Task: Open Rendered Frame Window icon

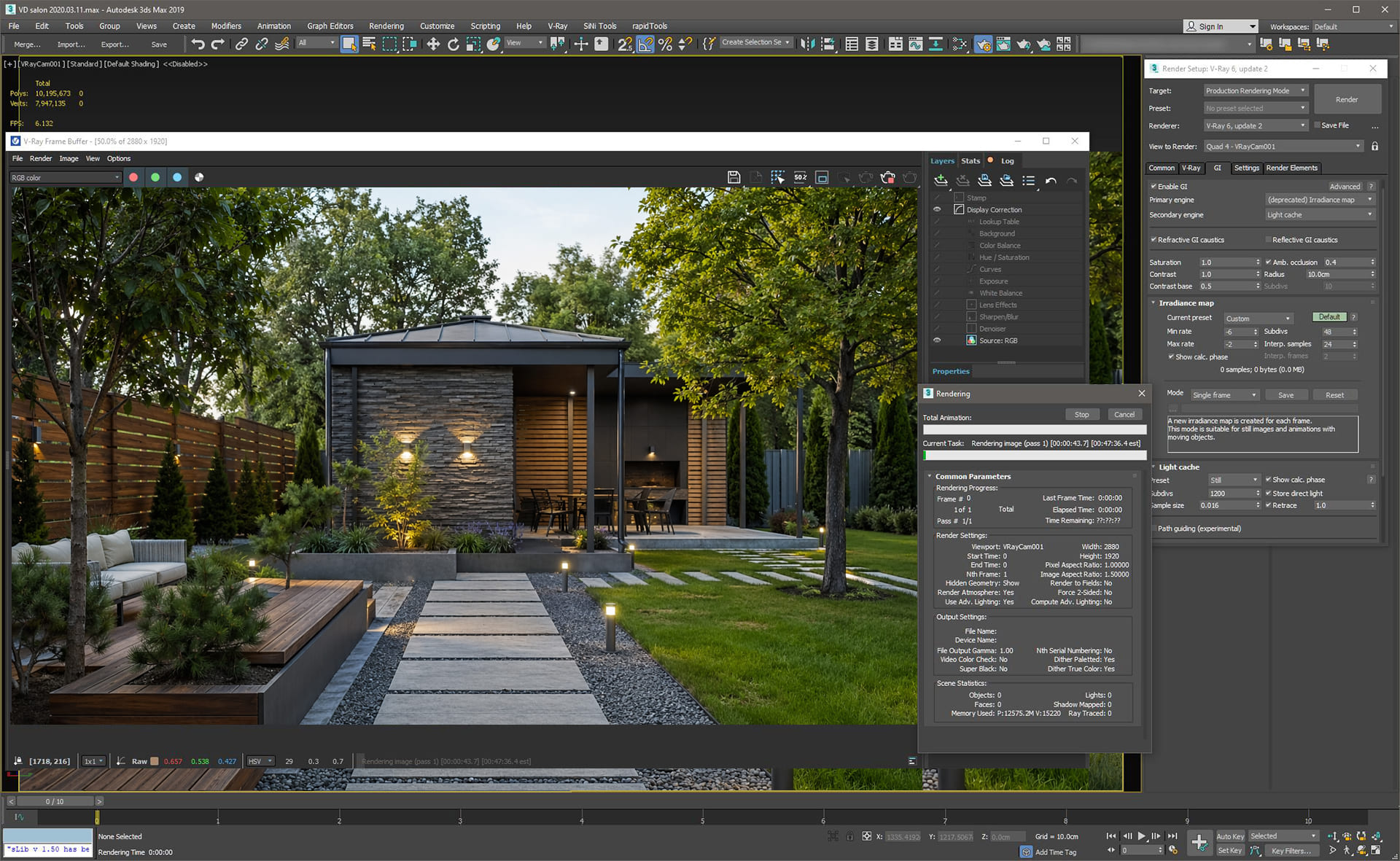Action: click(1003, 44)
